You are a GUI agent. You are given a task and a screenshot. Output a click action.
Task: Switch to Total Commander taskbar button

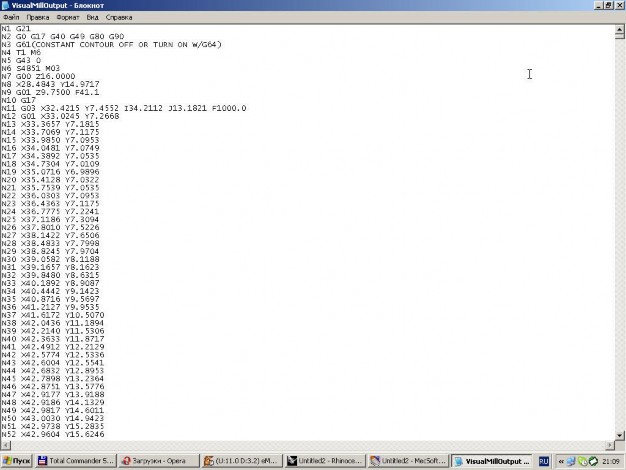tap(75, 461)
